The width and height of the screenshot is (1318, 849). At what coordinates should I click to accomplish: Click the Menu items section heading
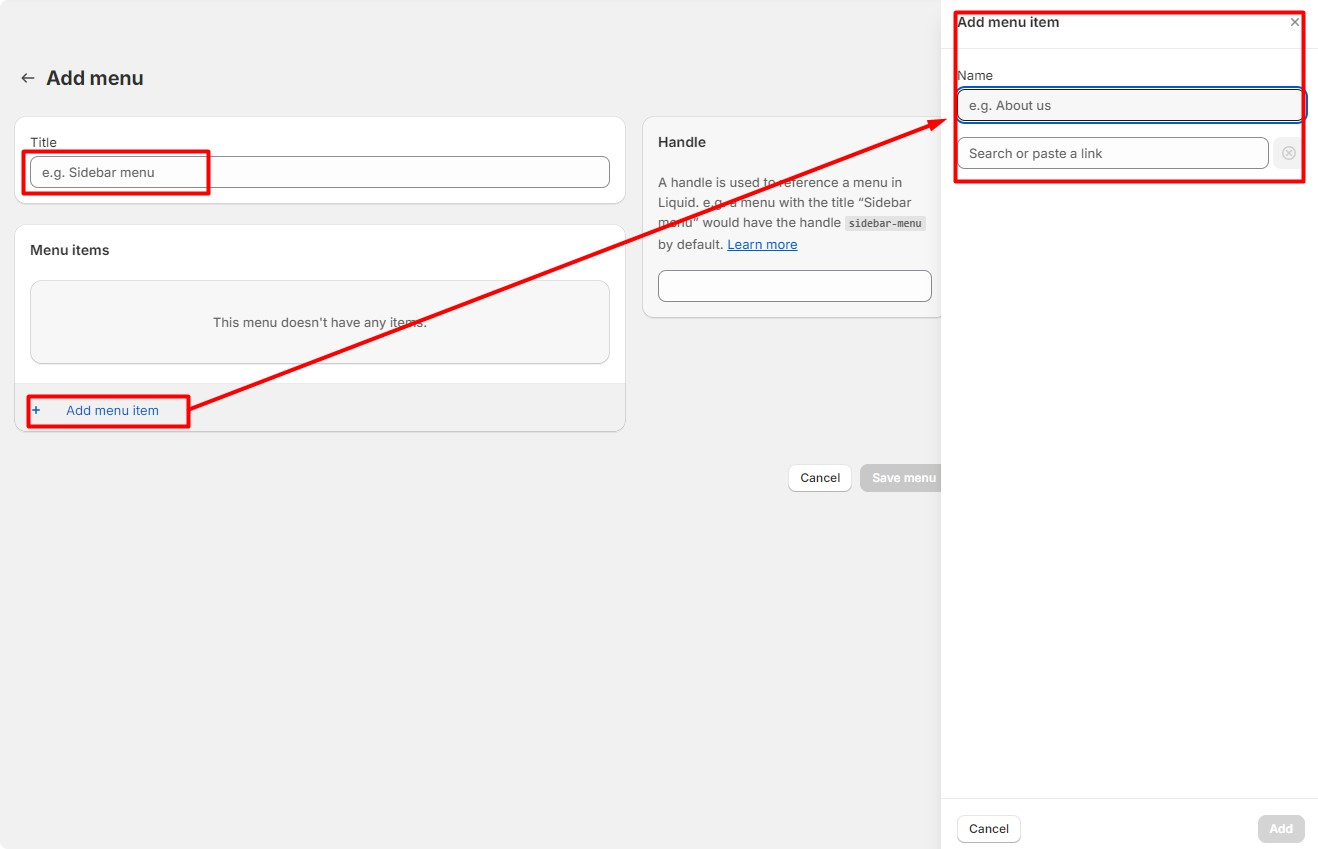click(x=70, y=250)
